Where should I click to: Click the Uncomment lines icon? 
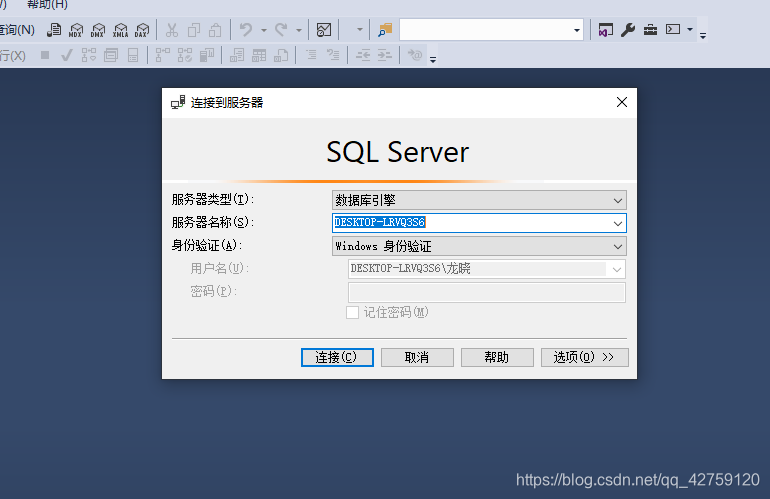[x=333, y=55]
